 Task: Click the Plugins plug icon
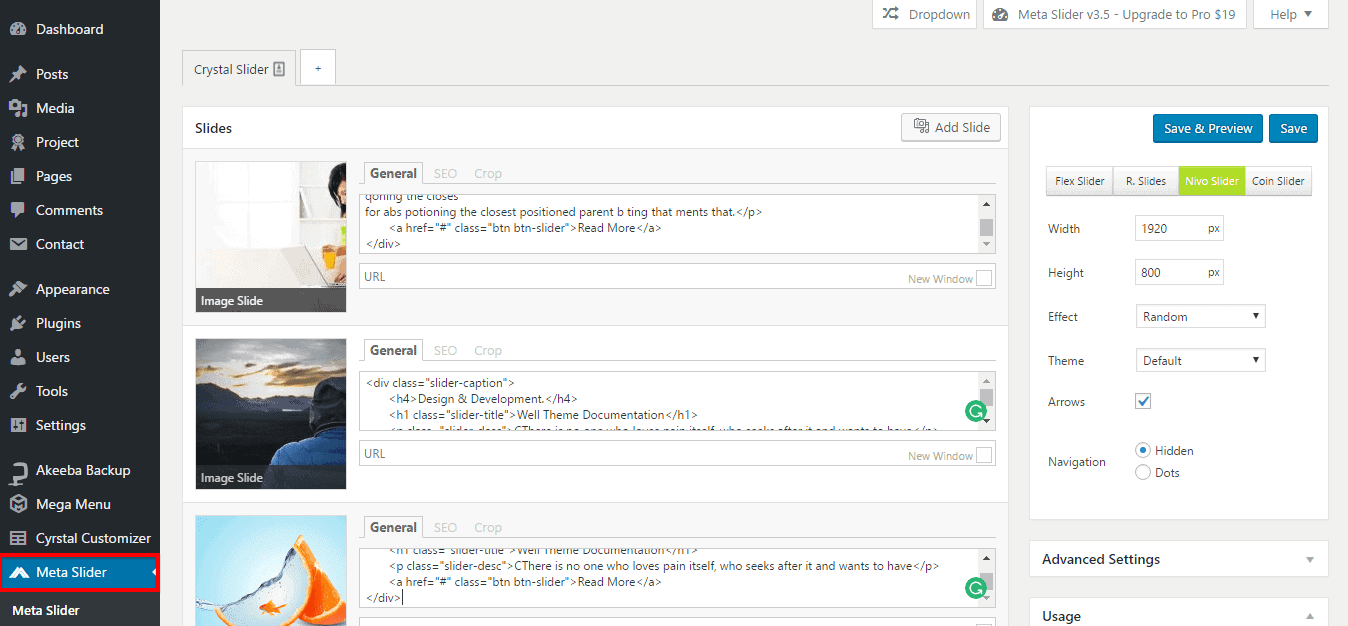(x=18, y=323)
